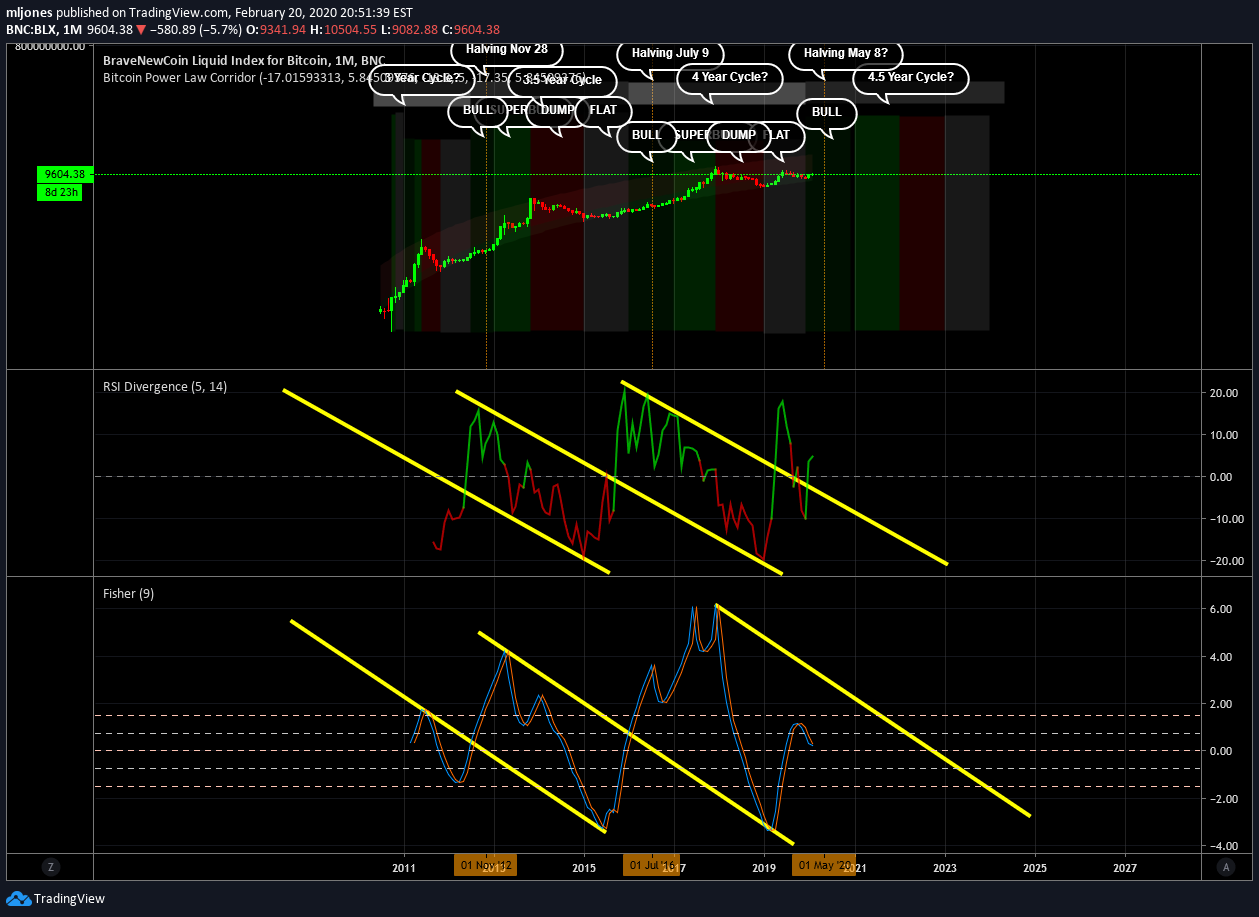Click the green 9604.38 price label

point(65,174)
